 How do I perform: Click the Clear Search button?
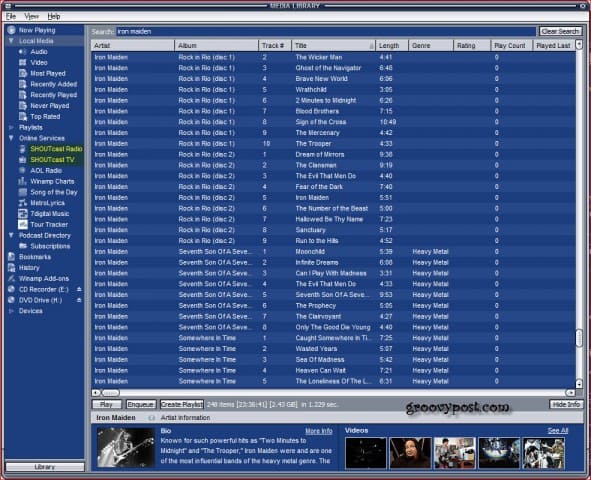(x=560, y=31)
